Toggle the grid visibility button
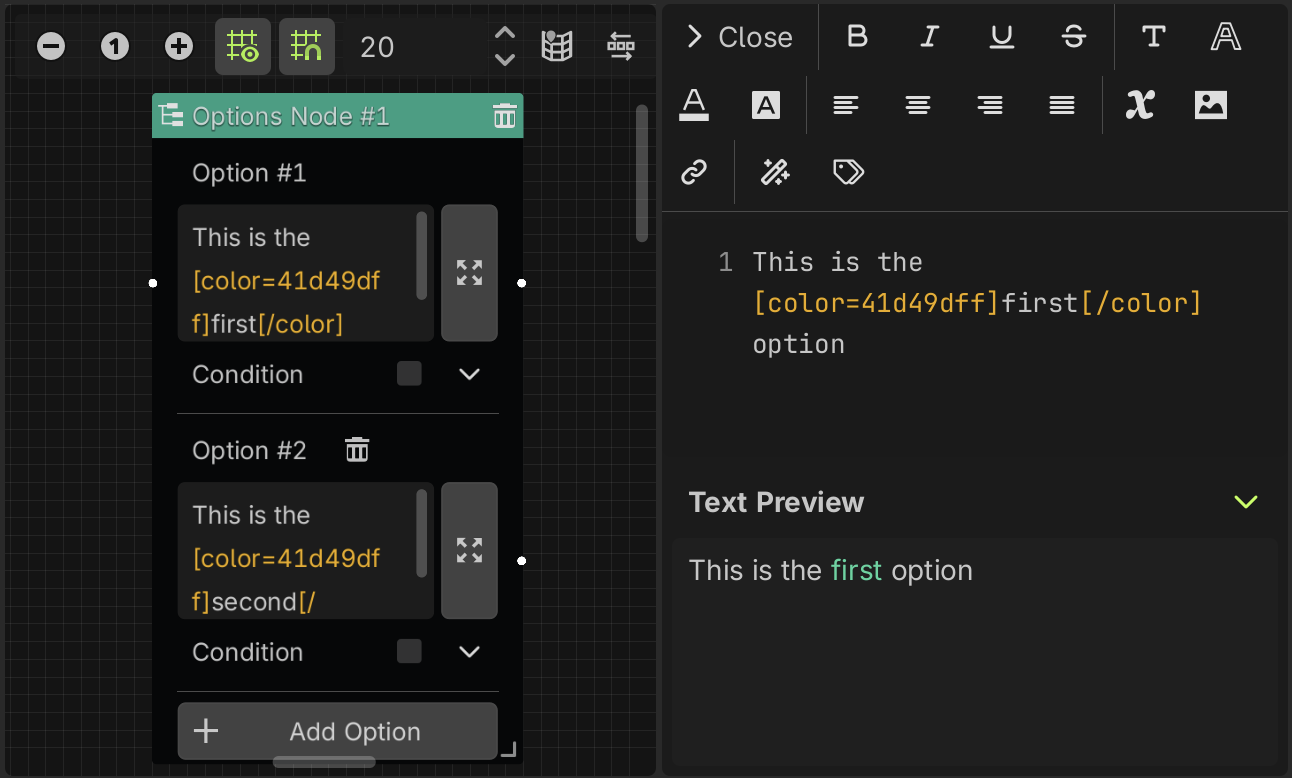The width and height of the screenshot is (1292, 778). click(x=243, y=46)
